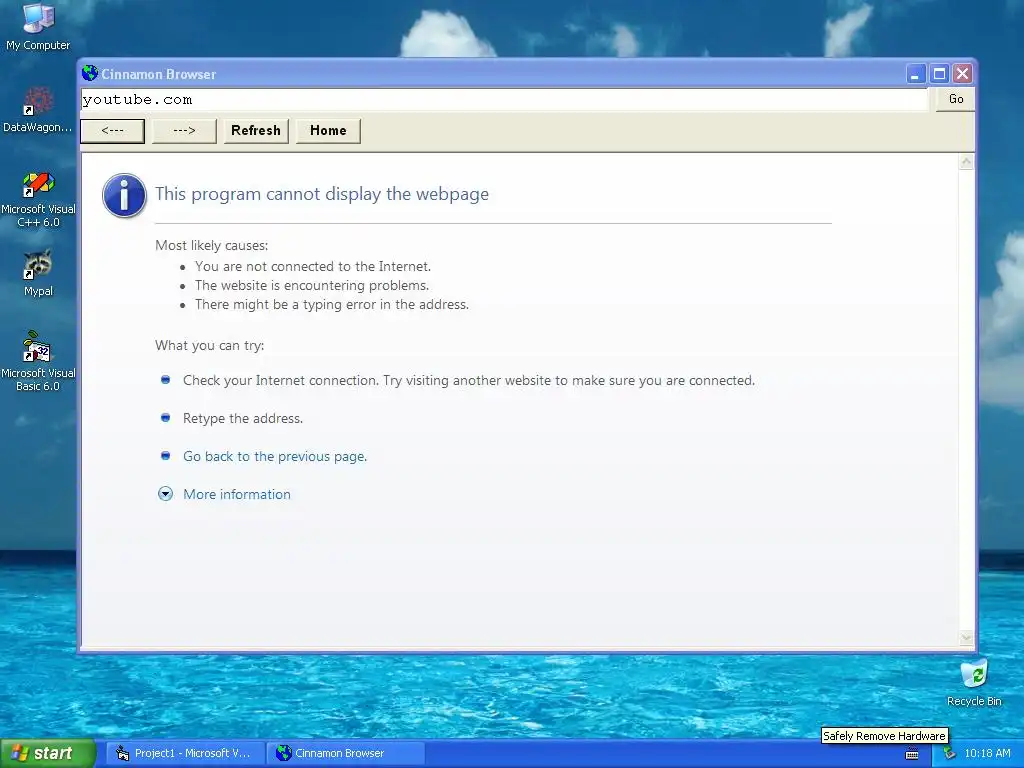Click 'You are not connected to the Internet.'

(313, 266)
